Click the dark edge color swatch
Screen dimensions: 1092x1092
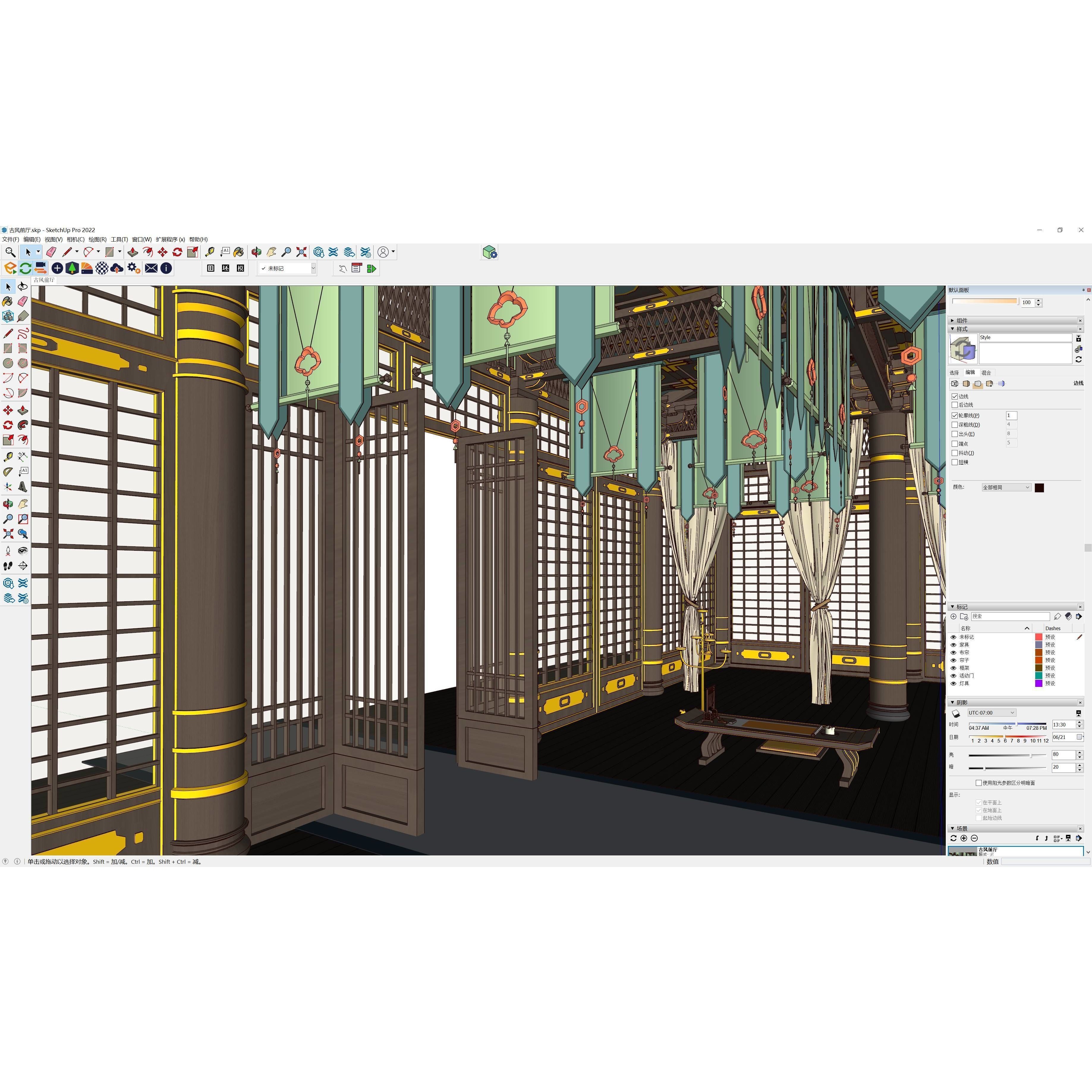(x=1039, y=488)
